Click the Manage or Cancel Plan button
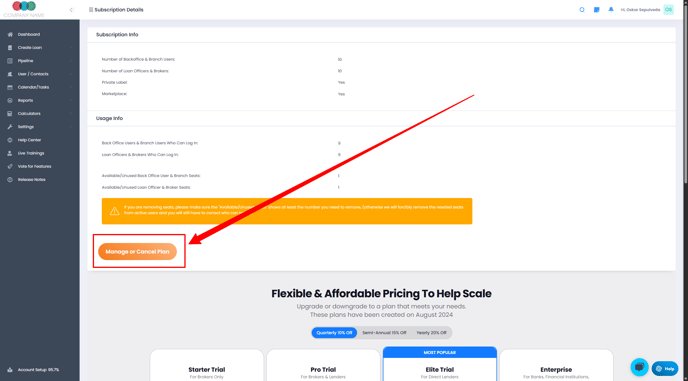This screenshot has width=688, height=381. tap(137, 252)
